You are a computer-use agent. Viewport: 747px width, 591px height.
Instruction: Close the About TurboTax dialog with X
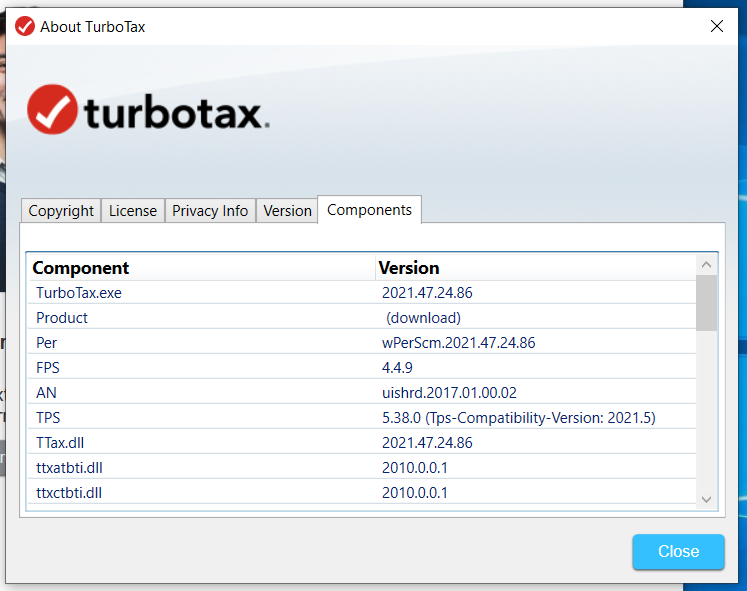point(717,26)
